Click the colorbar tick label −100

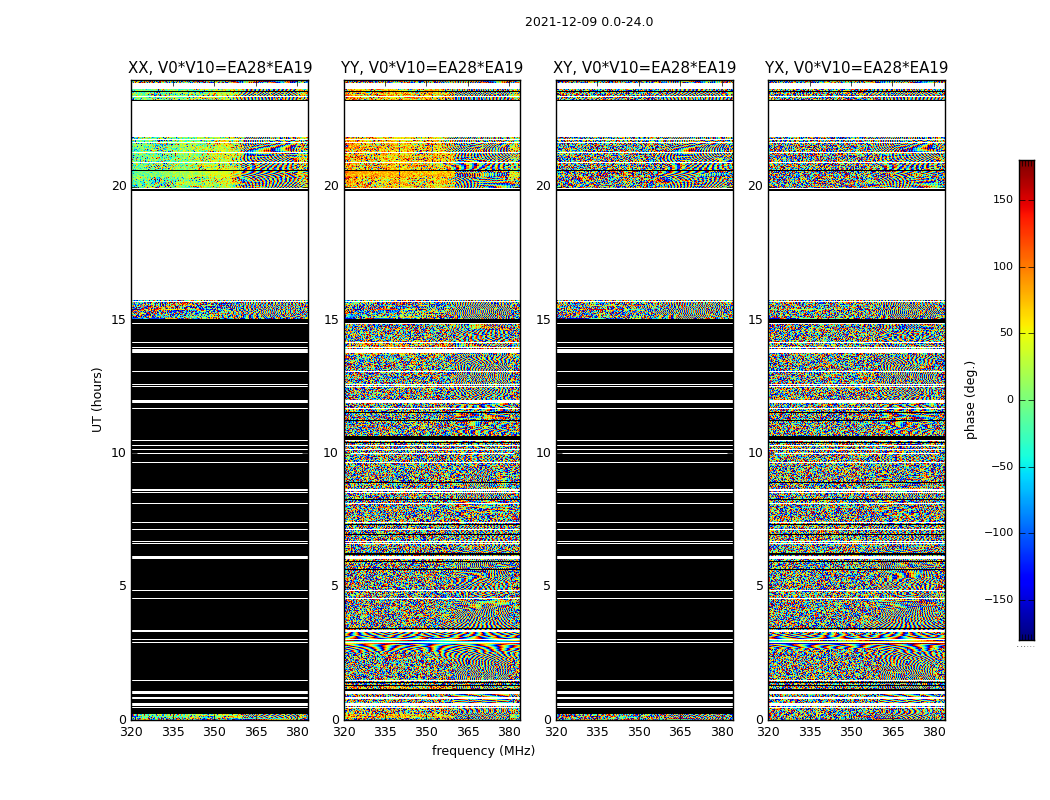(997, 533)
